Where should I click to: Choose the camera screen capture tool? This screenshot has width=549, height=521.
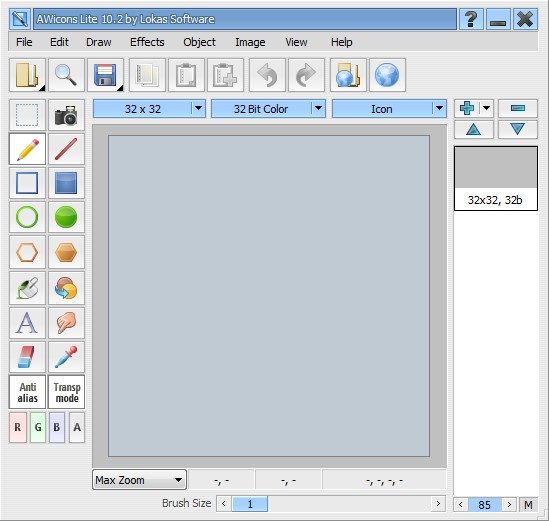66,115
